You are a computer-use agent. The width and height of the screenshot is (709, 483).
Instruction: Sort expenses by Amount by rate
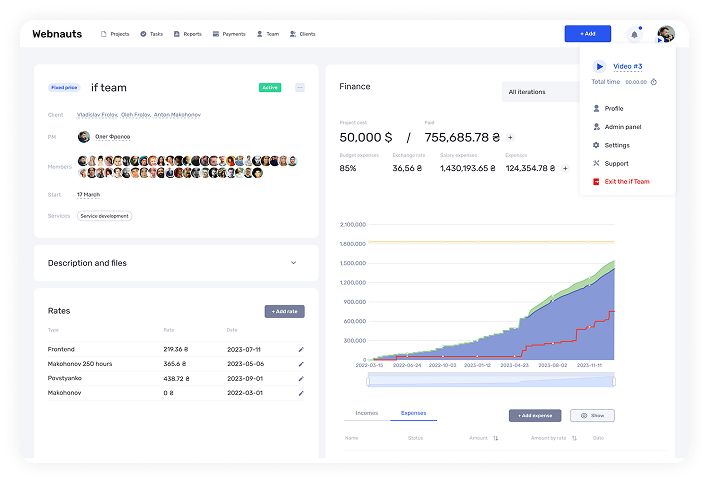[x=574, y=438]
